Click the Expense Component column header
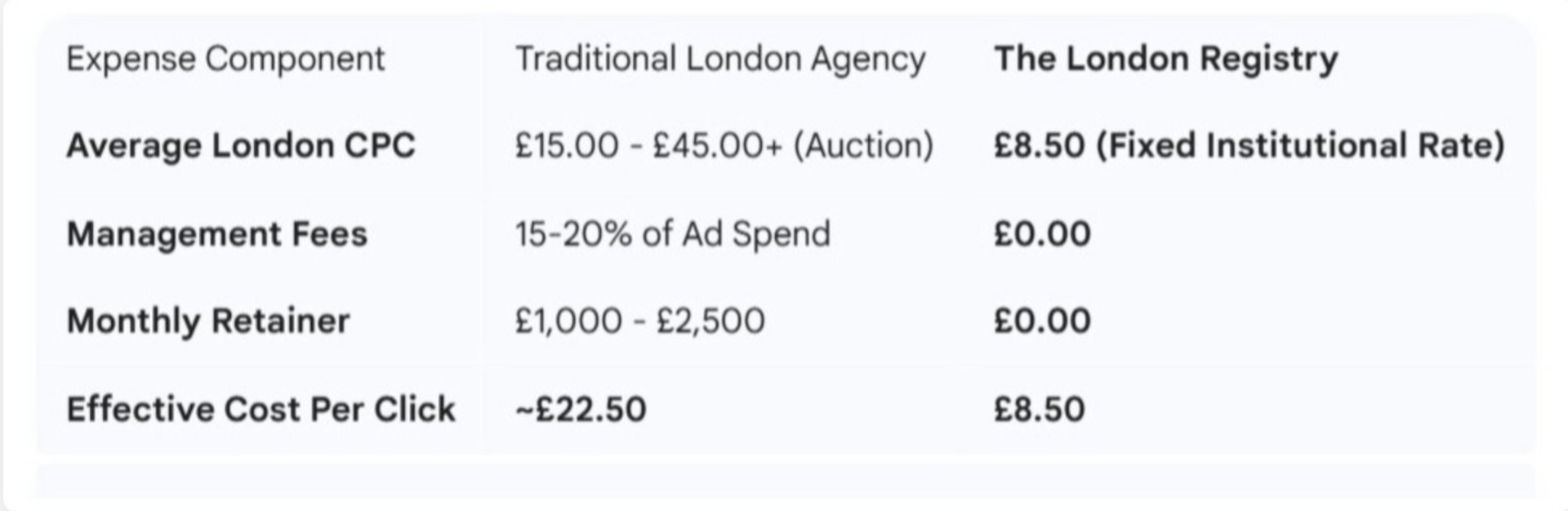The image size is (1568, 511). coord(225,59)
